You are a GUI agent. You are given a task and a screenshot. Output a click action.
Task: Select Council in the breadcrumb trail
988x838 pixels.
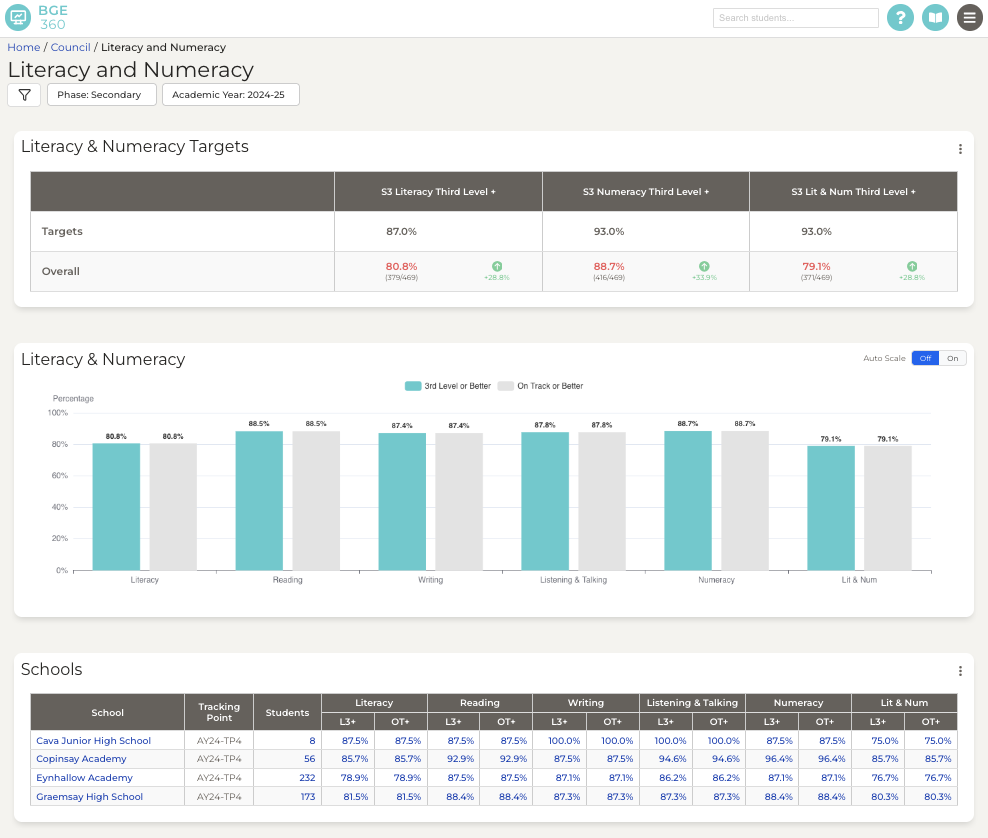tap(70, 46)
